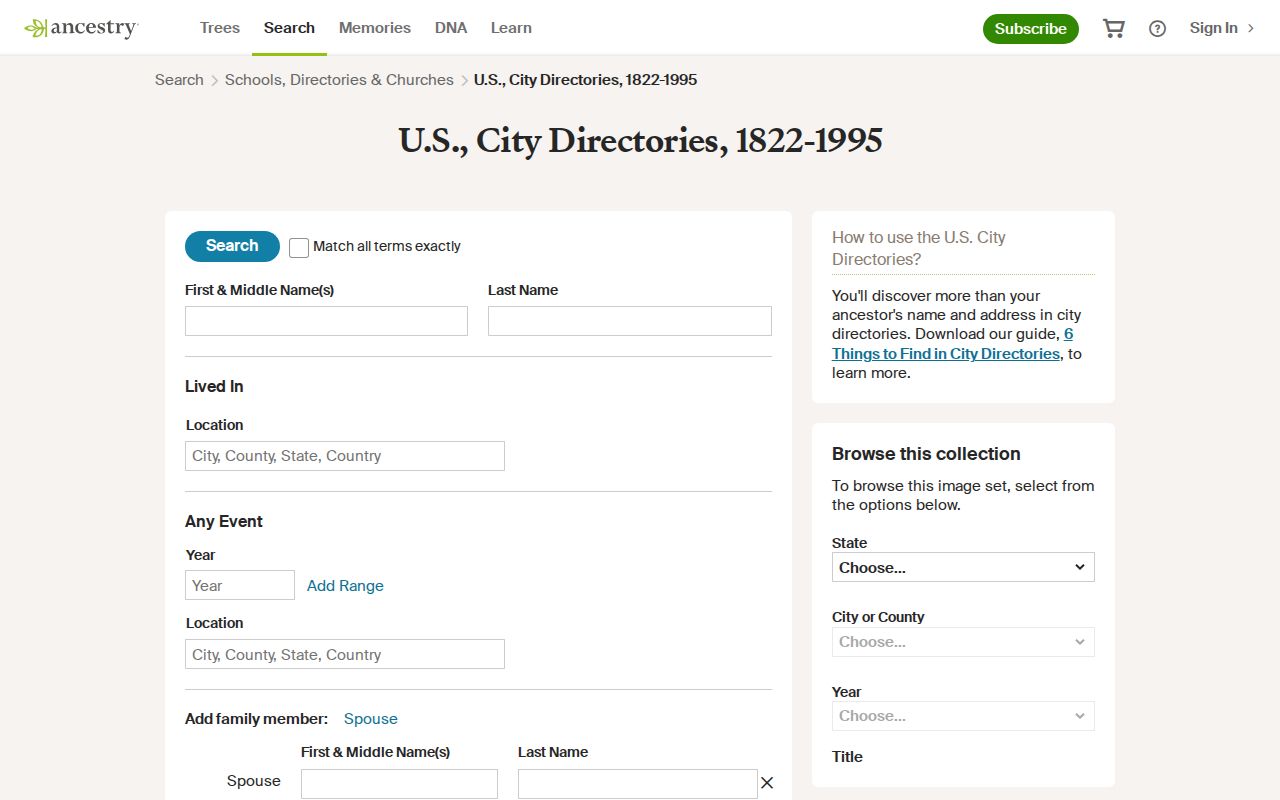
Task: Open the help question mark icon
Action: (x=1157, y=28)
